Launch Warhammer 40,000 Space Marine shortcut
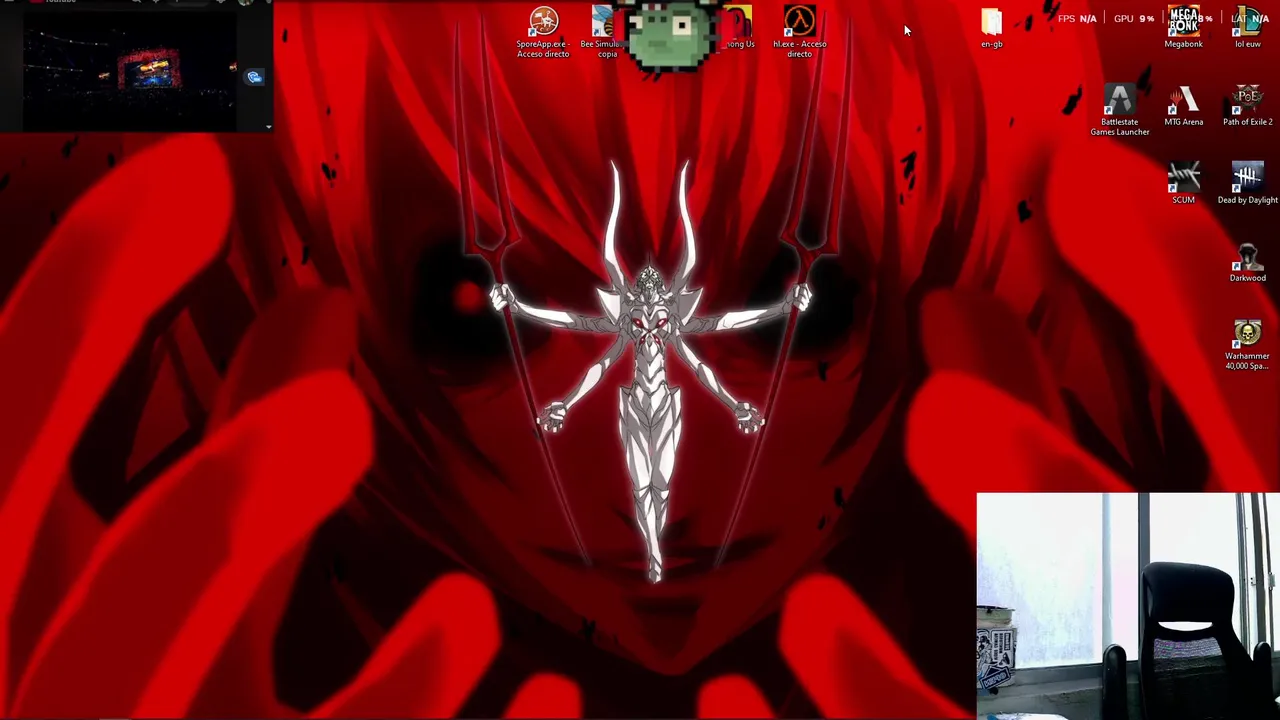Image resolution: width=1280 pixels, height=720 pixels. (1247, 345)
